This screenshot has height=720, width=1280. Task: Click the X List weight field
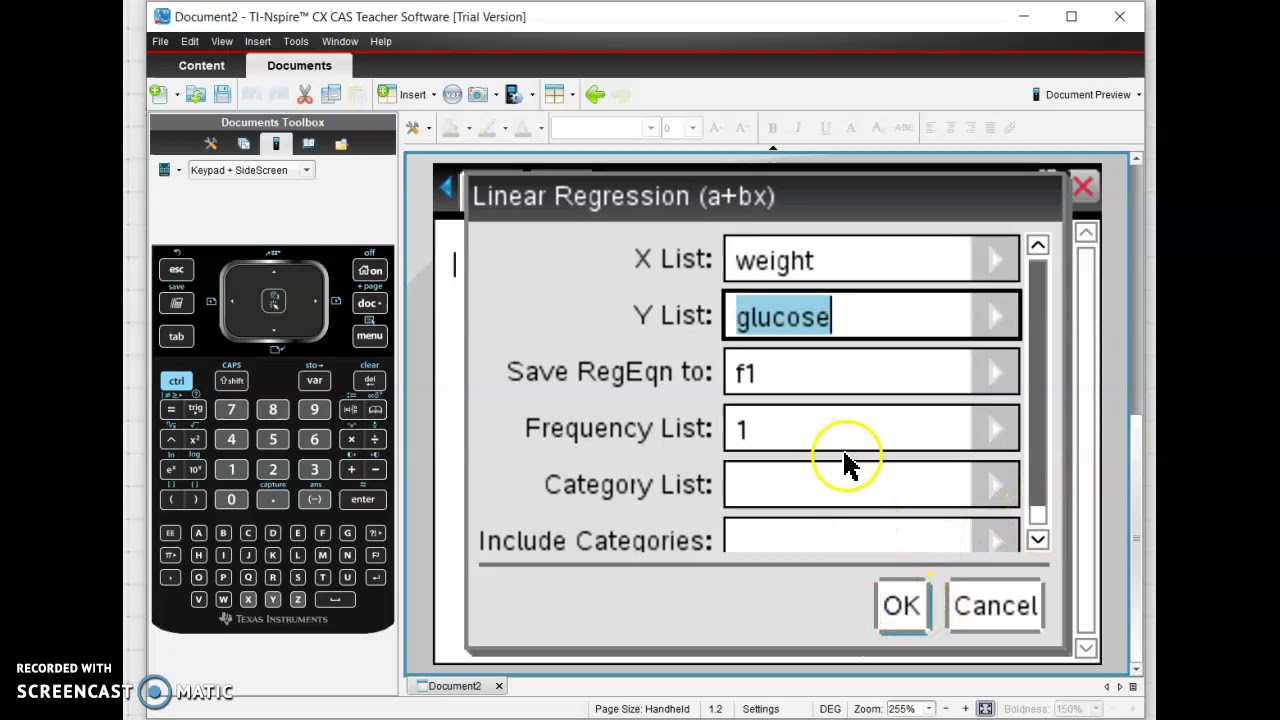pyautogui.click(x=848, y=260)
